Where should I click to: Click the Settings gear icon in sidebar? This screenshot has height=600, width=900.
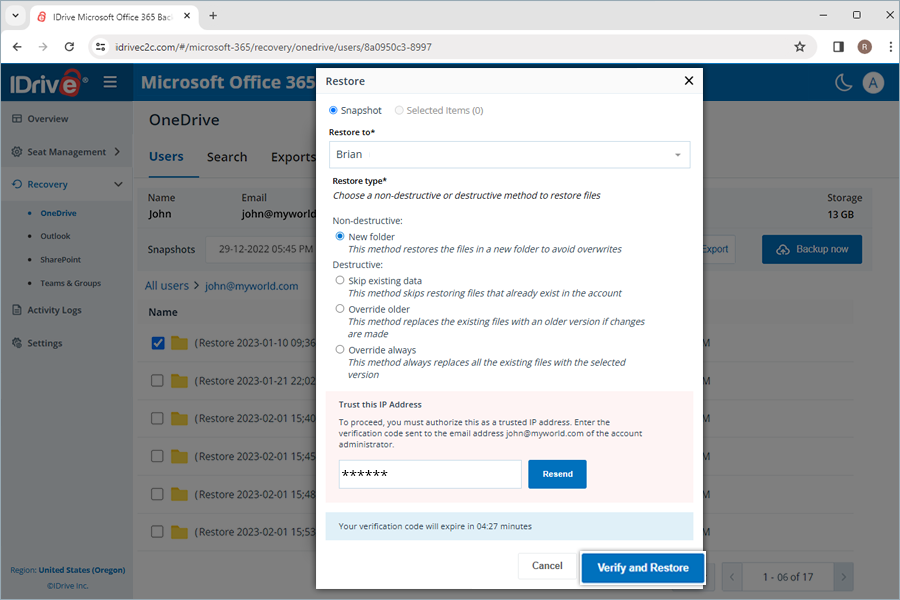(x=20, y=343)
